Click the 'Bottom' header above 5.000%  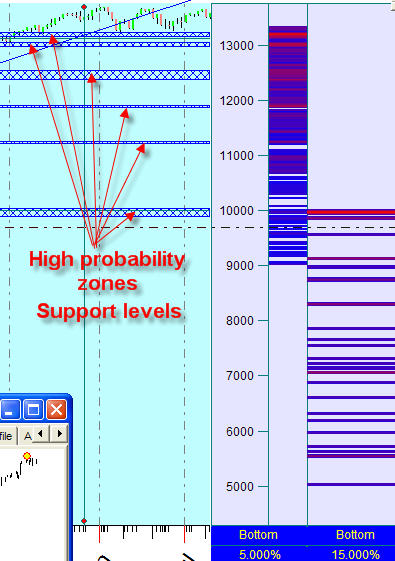(x=258, y=535)
